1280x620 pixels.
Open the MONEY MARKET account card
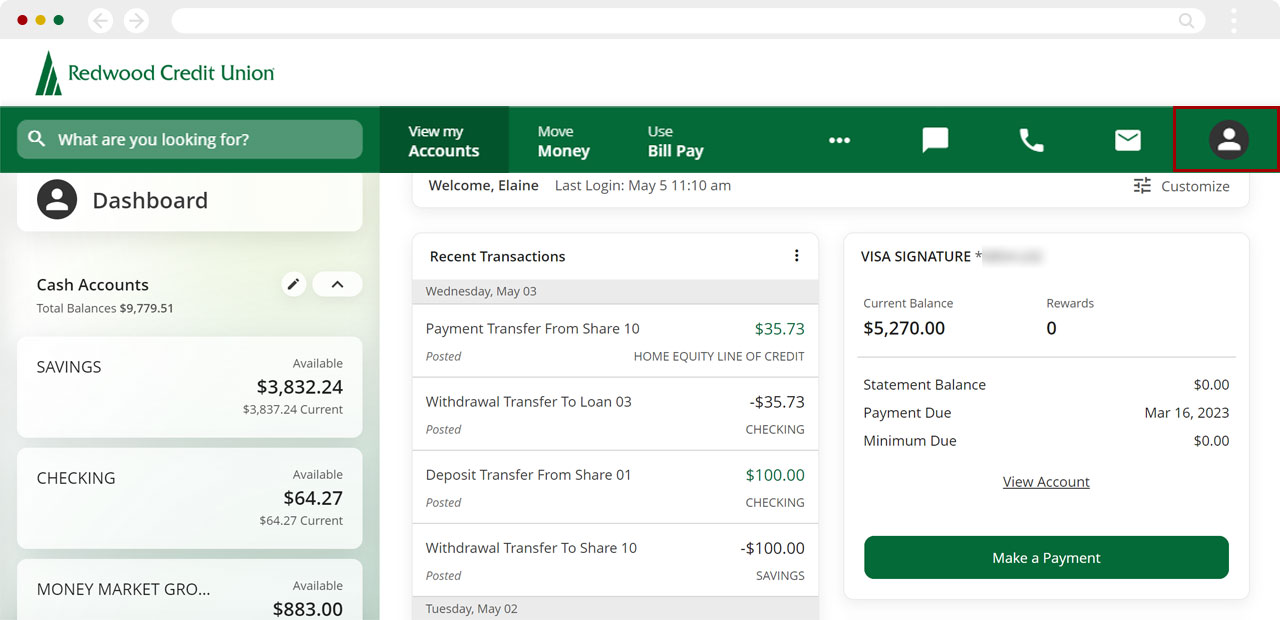pos(190,590)
